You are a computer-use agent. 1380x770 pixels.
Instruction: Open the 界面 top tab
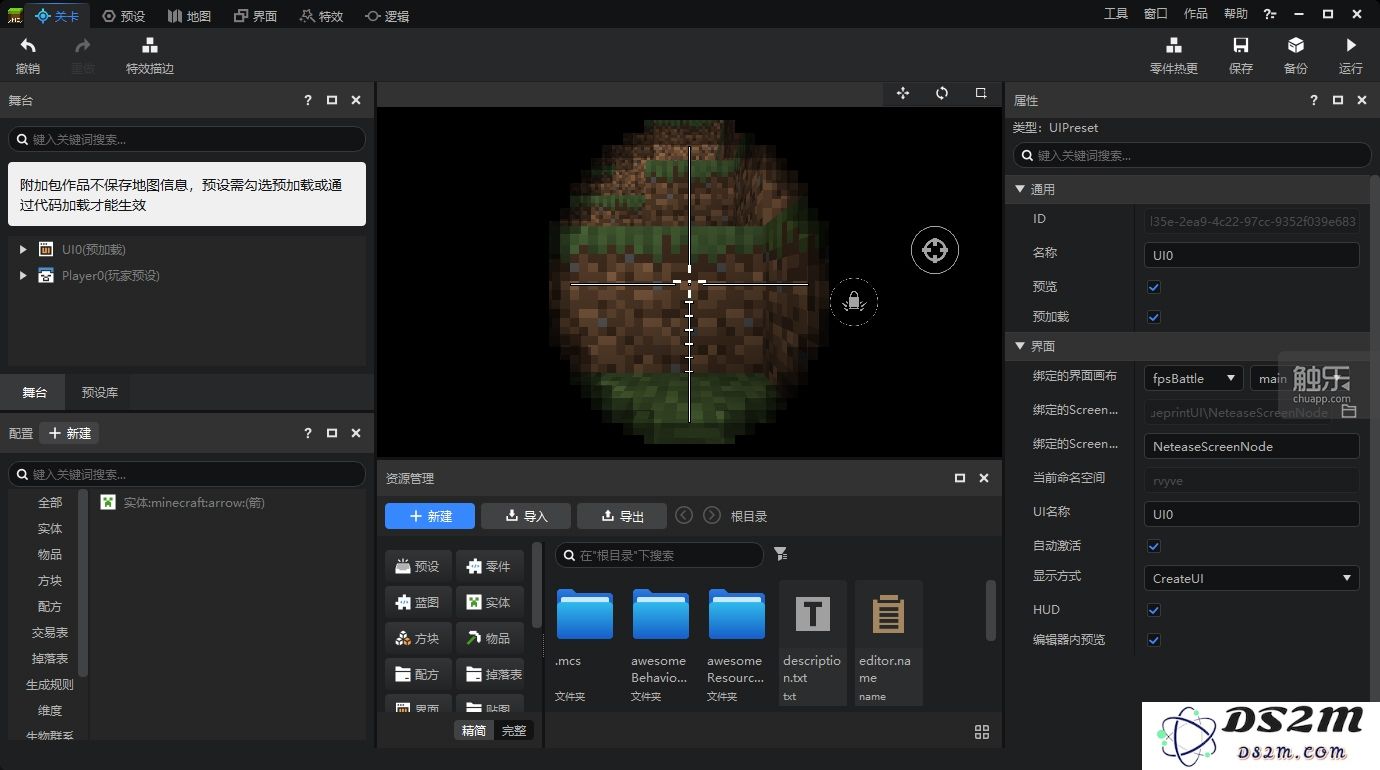coord(255,15)
